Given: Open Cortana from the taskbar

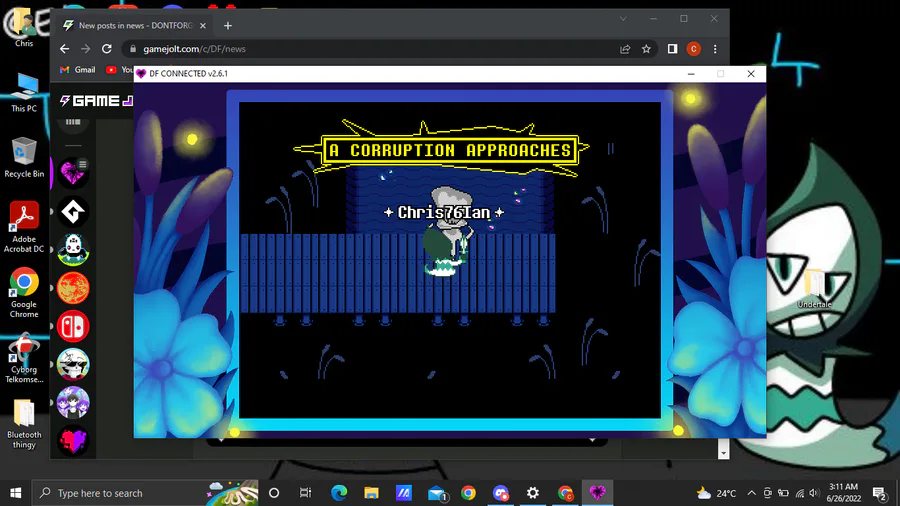Looking at the screenshot, I should (x=274, y=493).
